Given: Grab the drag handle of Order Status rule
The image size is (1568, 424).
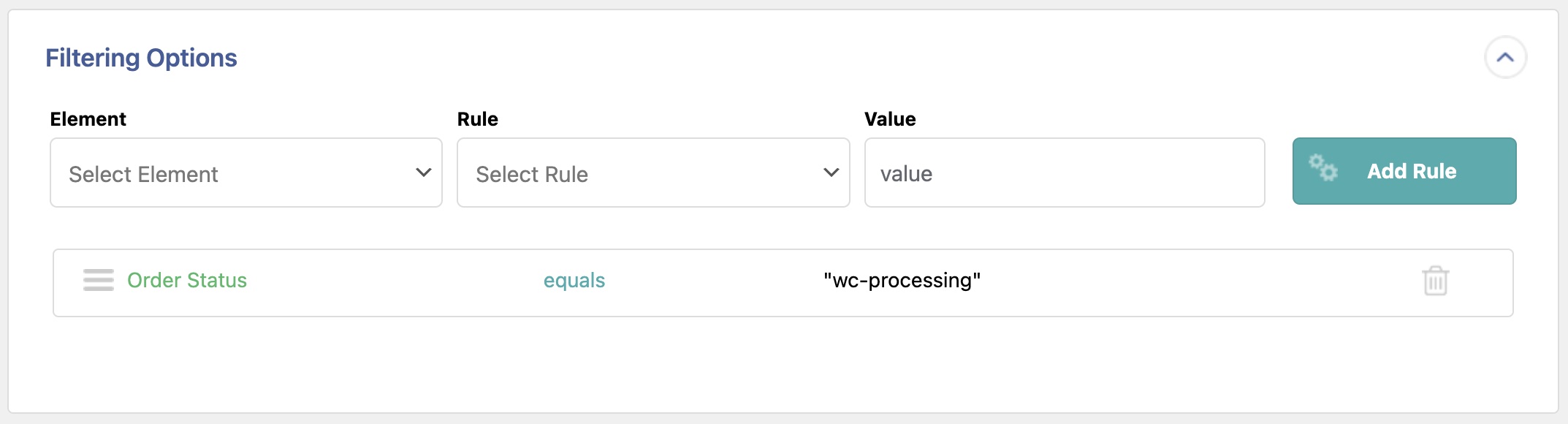Looking at the screenshot, I should click(x=99, y=280).
